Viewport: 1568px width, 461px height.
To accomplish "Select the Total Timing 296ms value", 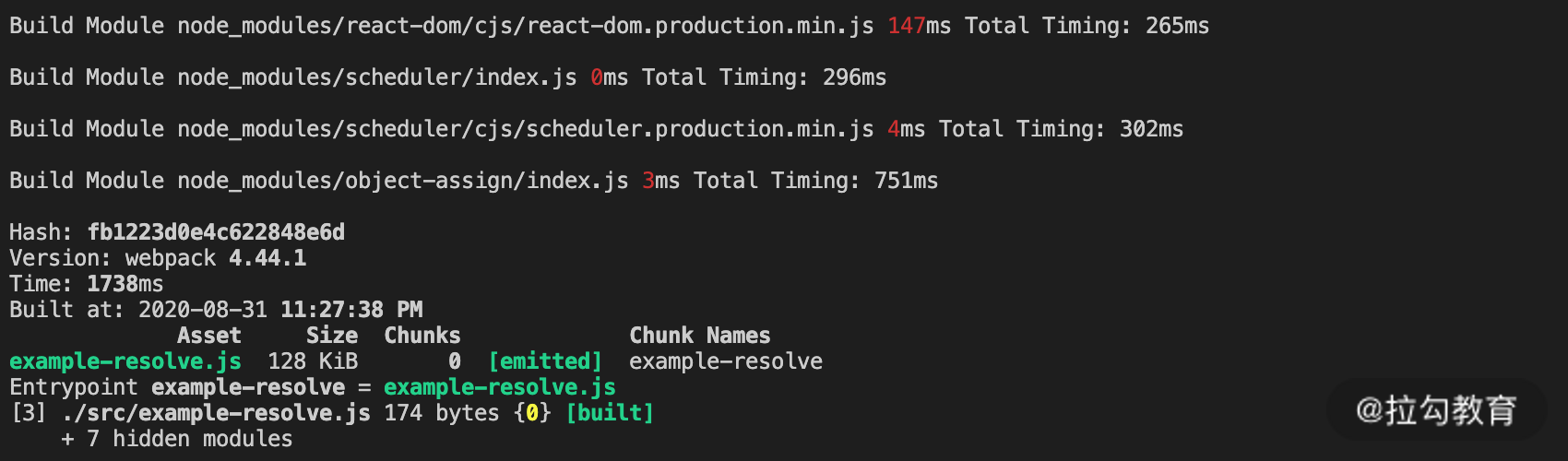I will point(854,77).
